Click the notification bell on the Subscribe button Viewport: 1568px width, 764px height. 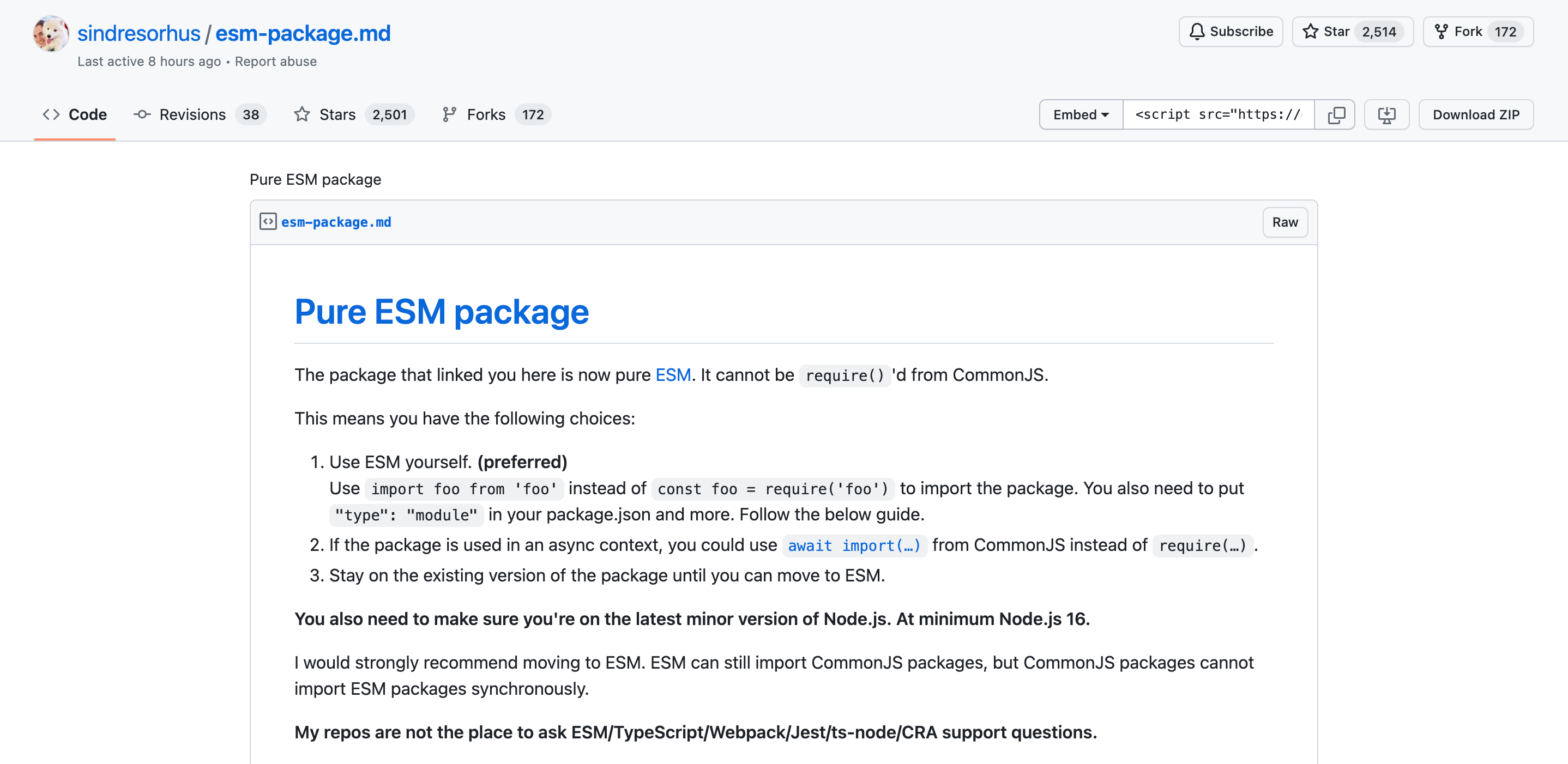1198,32
